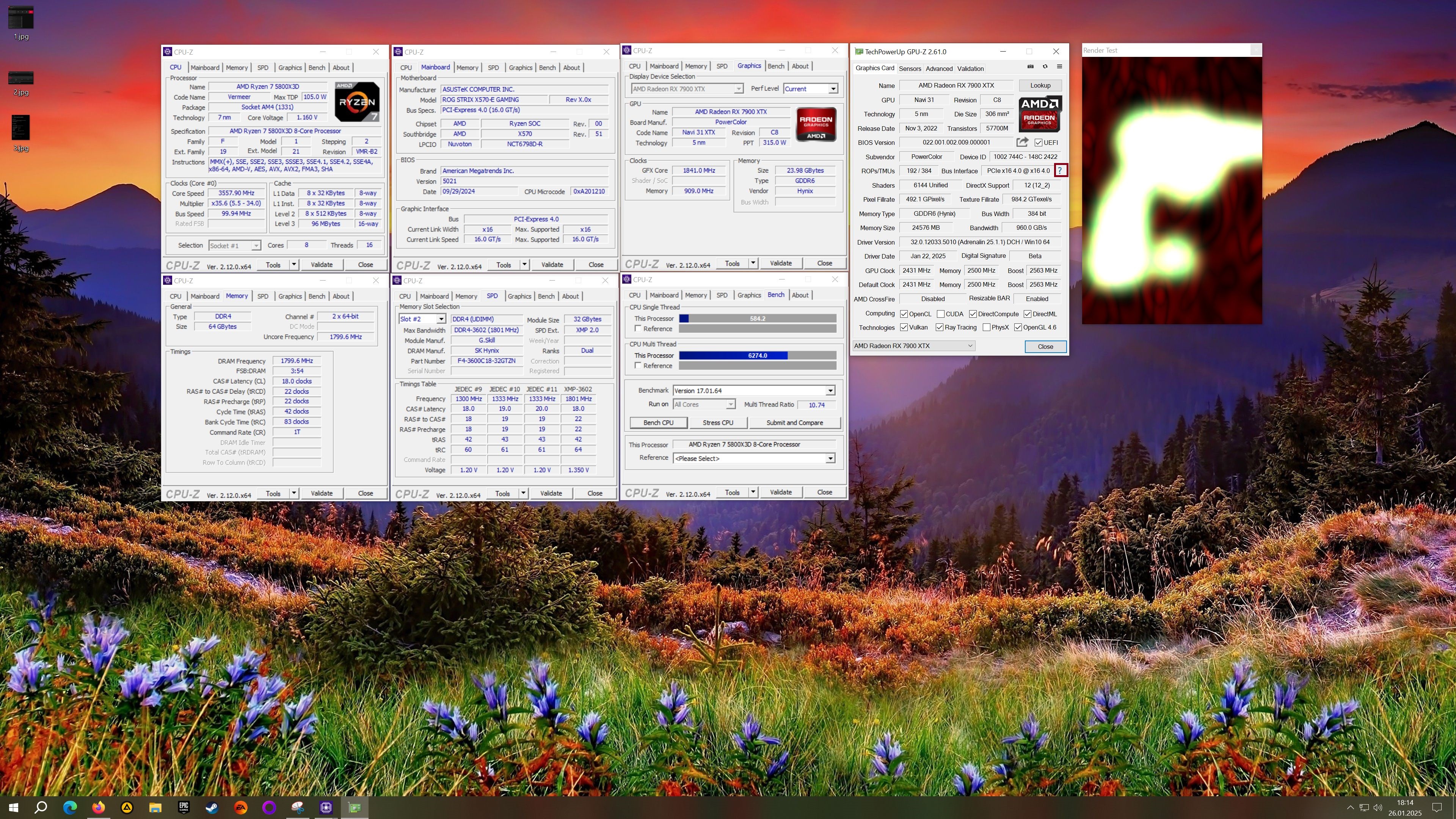Click the Bus Interface question mark

click(x=1061, y=170)
